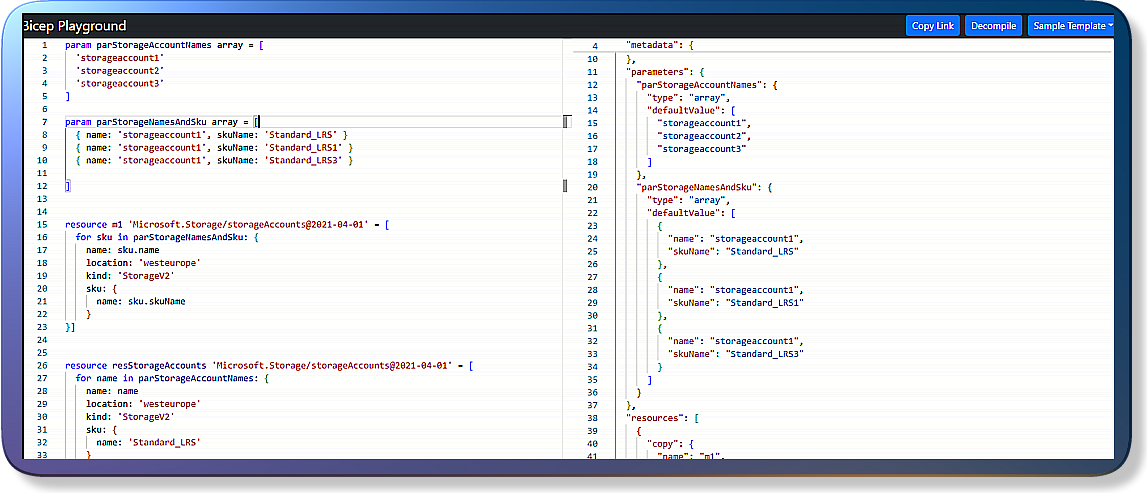1147x493 pixels.
Task: Click line number 30 kind 'StorageV2' in Bicep editor
Action: [130, 416]
